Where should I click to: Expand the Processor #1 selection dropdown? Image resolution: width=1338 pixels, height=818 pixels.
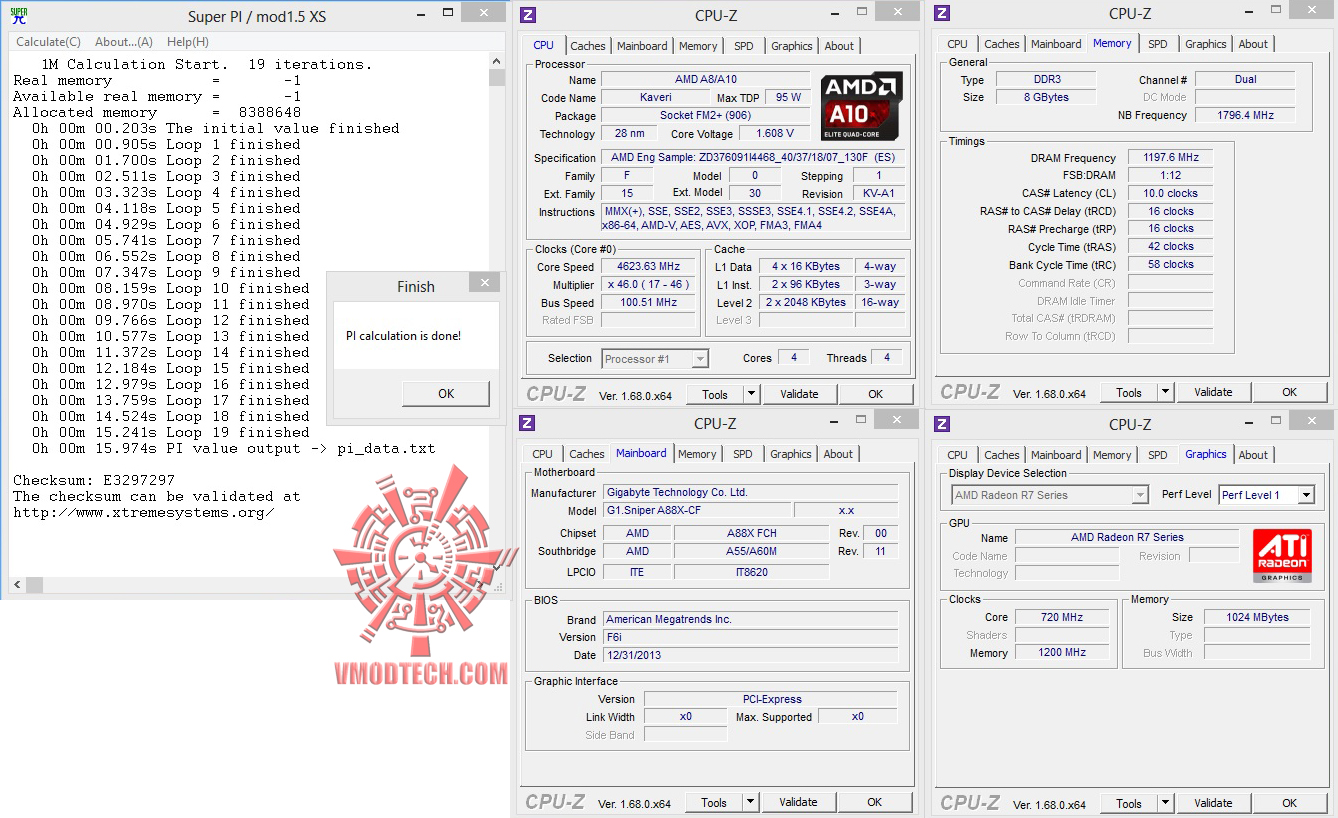(x=700, y=359)
